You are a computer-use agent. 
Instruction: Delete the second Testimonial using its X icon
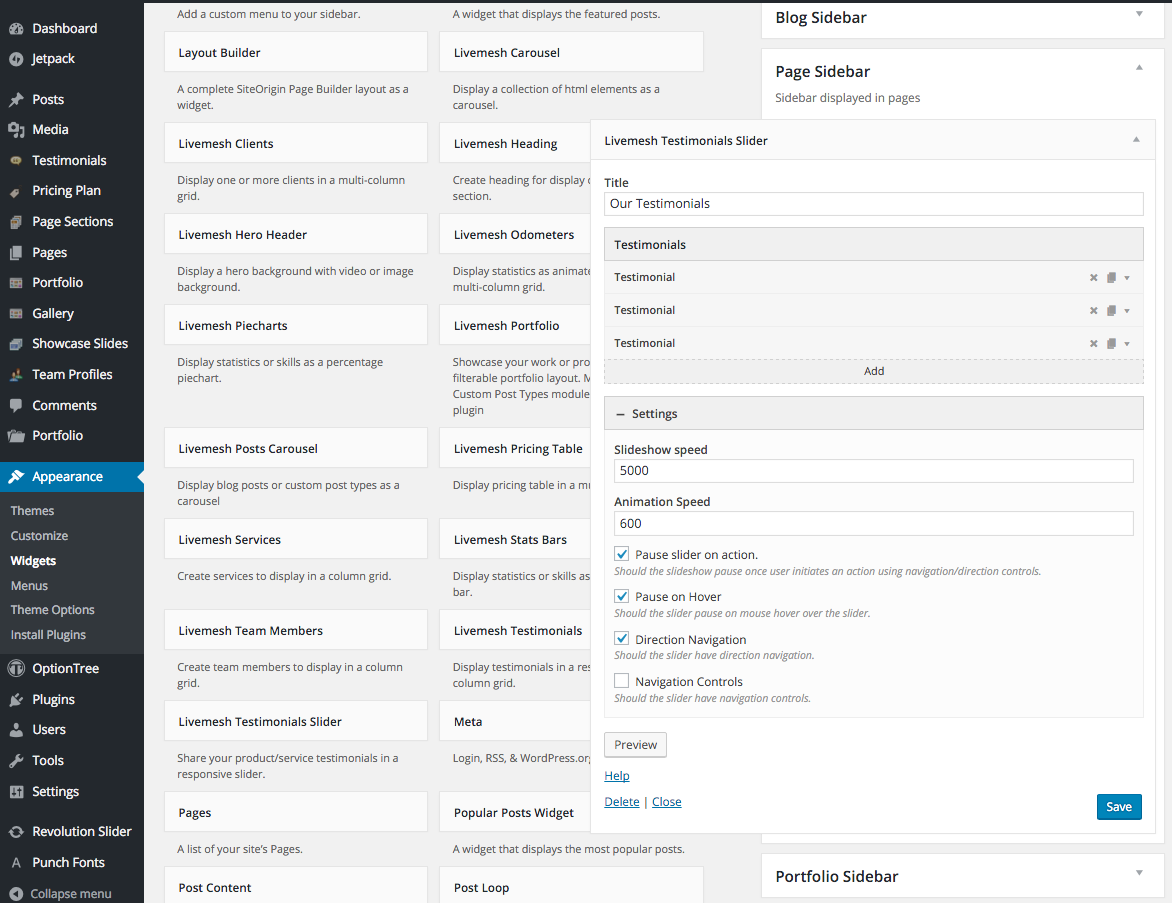tap(1094, 310)
